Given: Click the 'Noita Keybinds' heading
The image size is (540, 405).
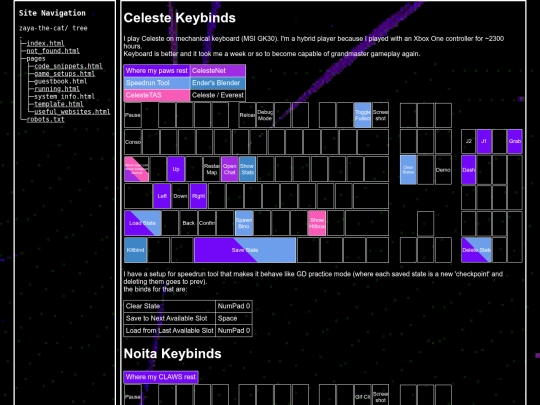Looking at the screenshot, I should (x=173, y=354).
